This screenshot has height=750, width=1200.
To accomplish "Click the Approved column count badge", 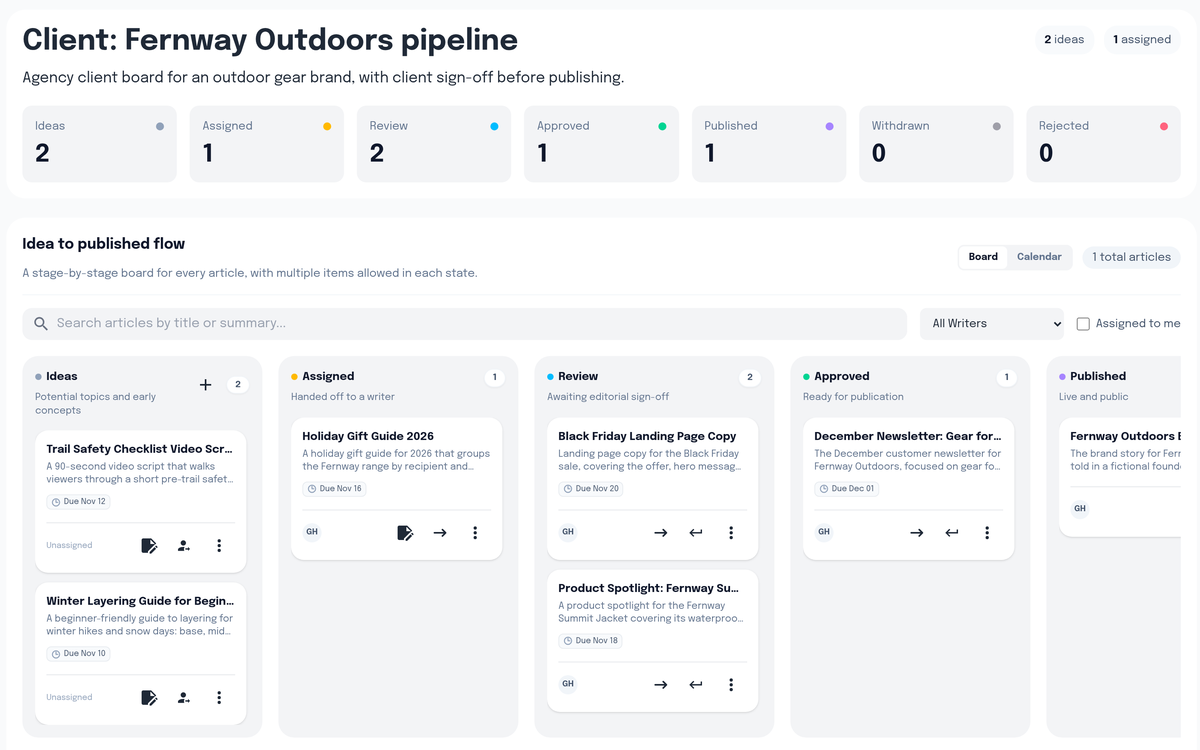I will pyautogui.click(x=1006, y=378).
